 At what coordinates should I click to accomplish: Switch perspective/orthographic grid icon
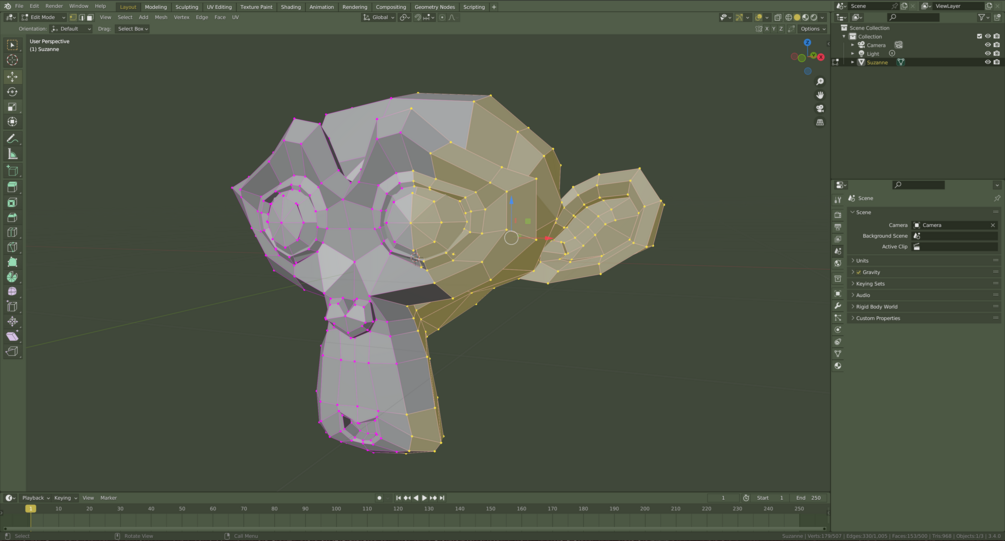[820, 122]
